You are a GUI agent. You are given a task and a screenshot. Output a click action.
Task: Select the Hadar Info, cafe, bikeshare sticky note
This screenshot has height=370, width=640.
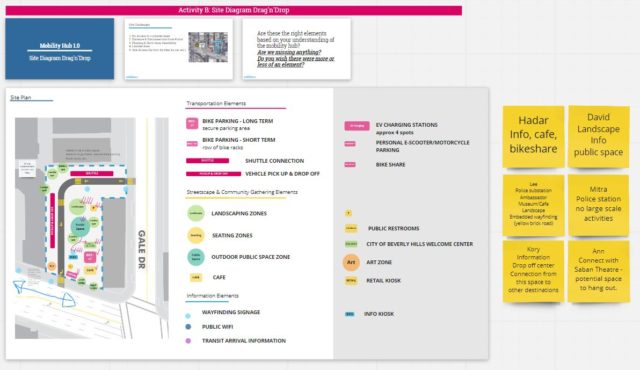pos(533,137)
